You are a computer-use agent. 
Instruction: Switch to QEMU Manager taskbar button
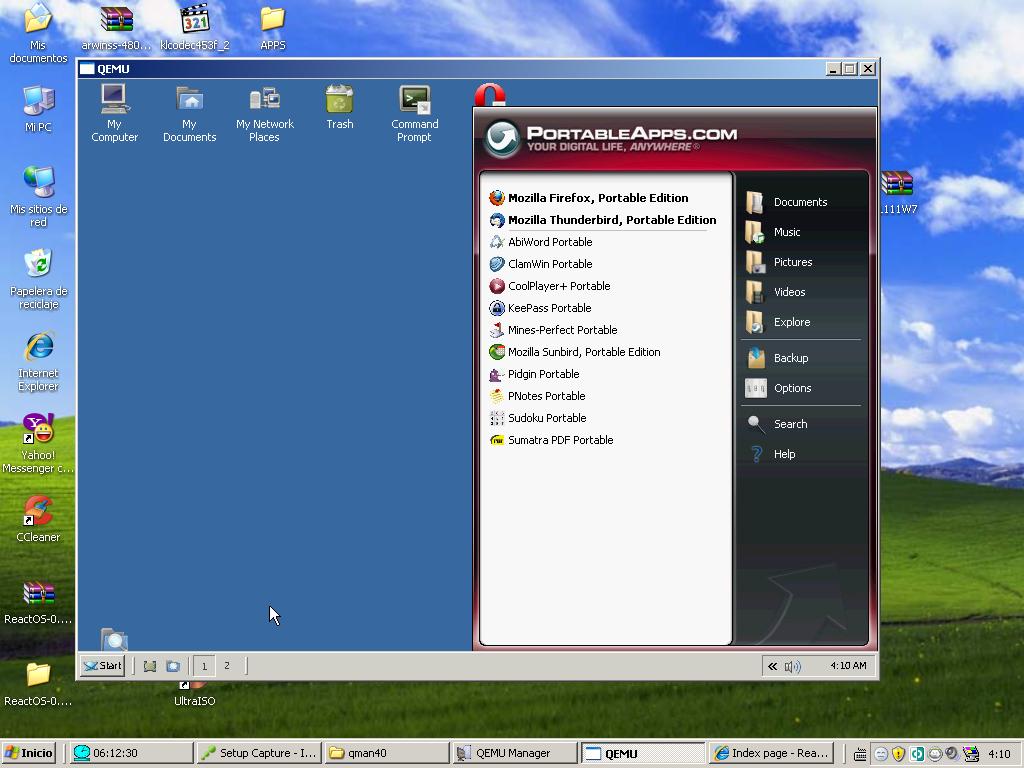pyautogui.click(x=514, y=753)
